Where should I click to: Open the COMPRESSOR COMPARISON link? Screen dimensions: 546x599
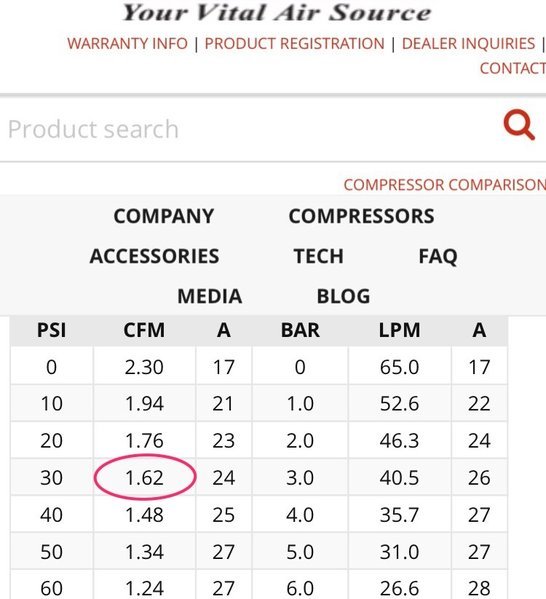pyautogui.click(x=445, y=185)
